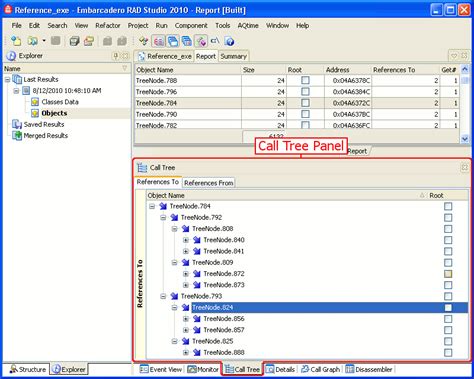This screenshot has width=474, height=379.
Task: Select the Classes Data item in Explorer
Action: pos(60,102)
